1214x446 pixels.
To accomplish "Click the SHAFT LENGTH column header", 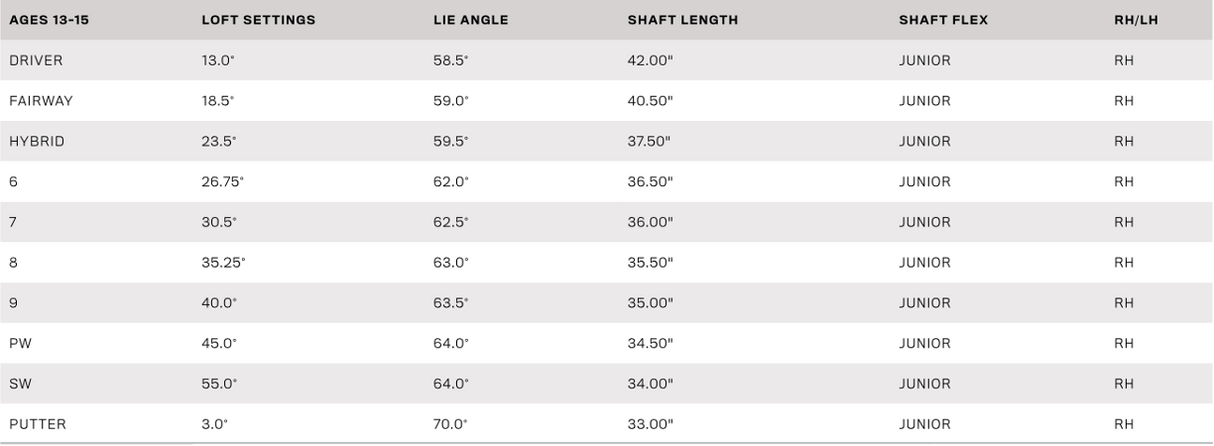I will tap(683, 20).
